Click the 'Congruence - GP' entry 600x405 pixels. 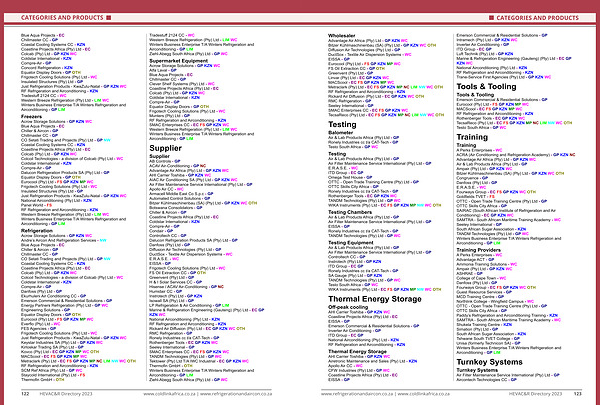pyautogui.click(x=472, y=178)
